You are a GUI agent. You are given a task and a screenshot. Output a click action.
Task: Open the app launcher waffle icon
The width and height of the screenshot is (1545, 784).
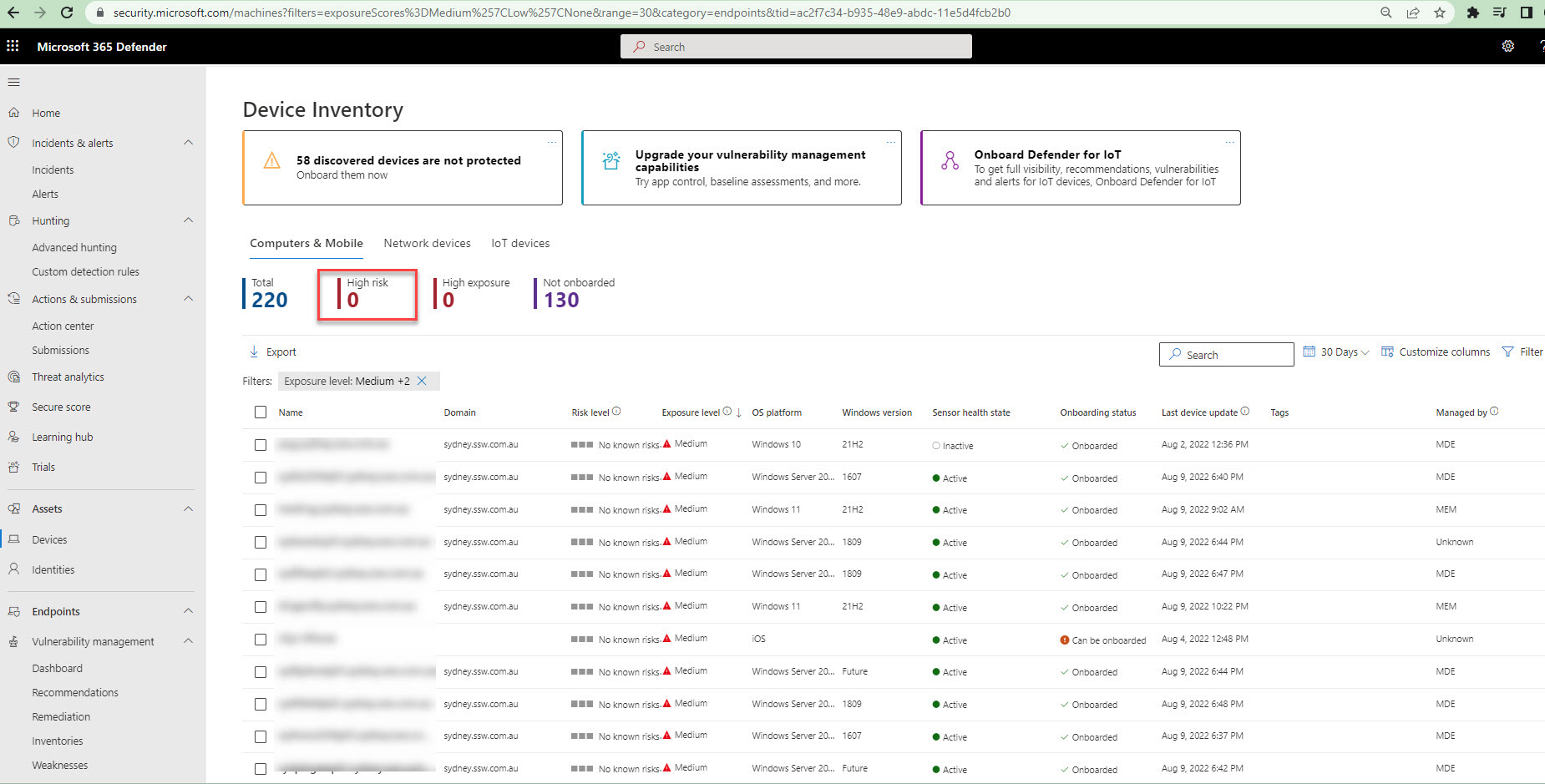[x=13, y=46]
